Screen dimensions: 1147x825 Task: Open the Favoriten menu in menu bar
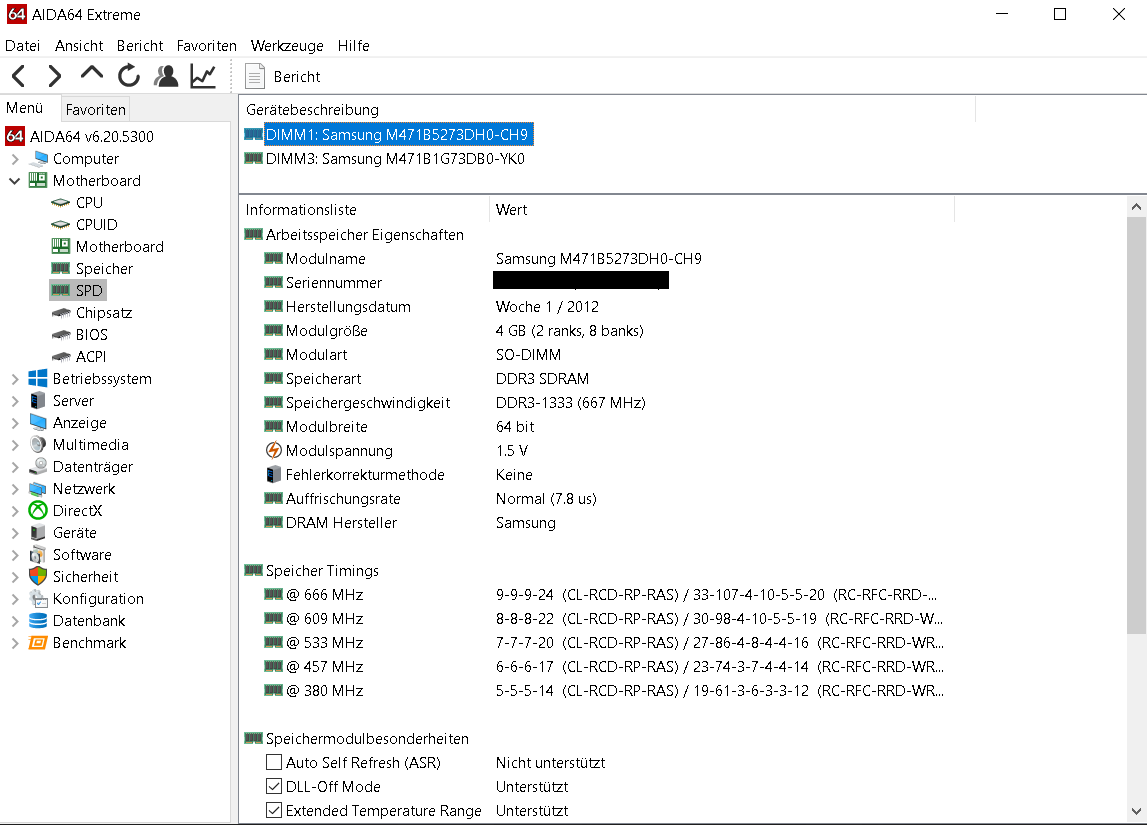pyautogui.click(x=207, y=45)
